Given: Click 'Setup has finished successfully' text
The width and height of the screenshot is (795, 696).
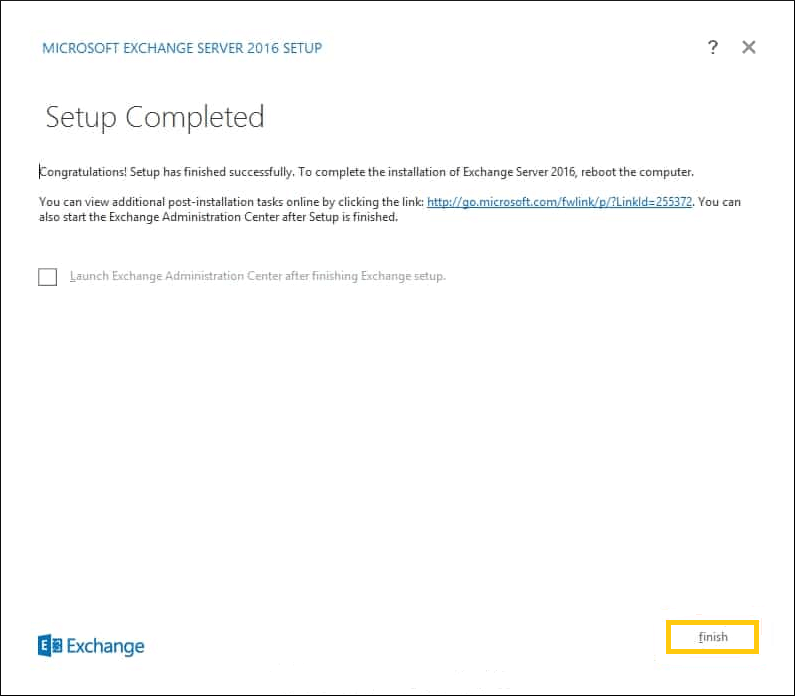Looking at the screenshot, I should 211,172.
